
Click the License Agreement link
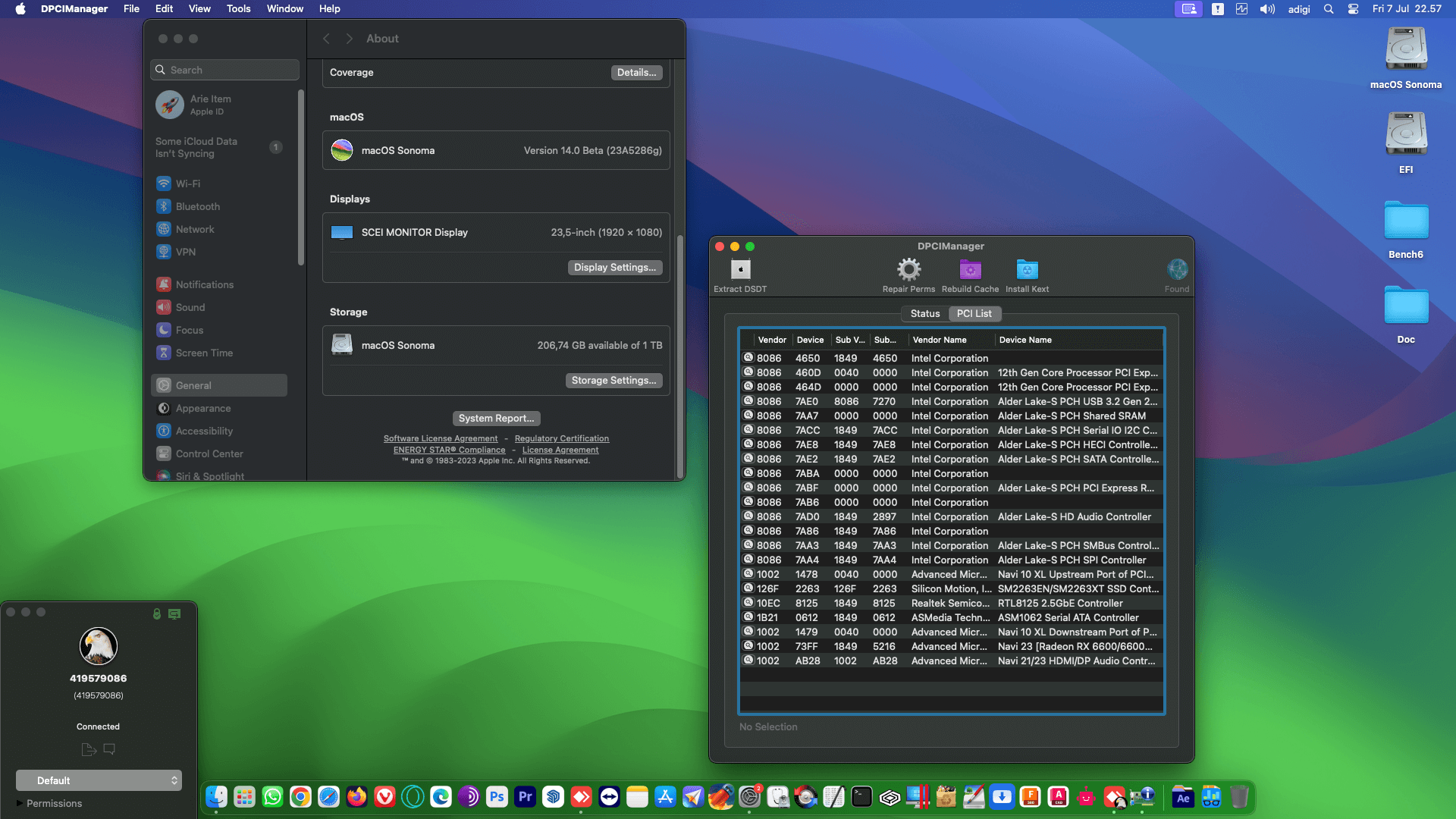click(560, 450)
